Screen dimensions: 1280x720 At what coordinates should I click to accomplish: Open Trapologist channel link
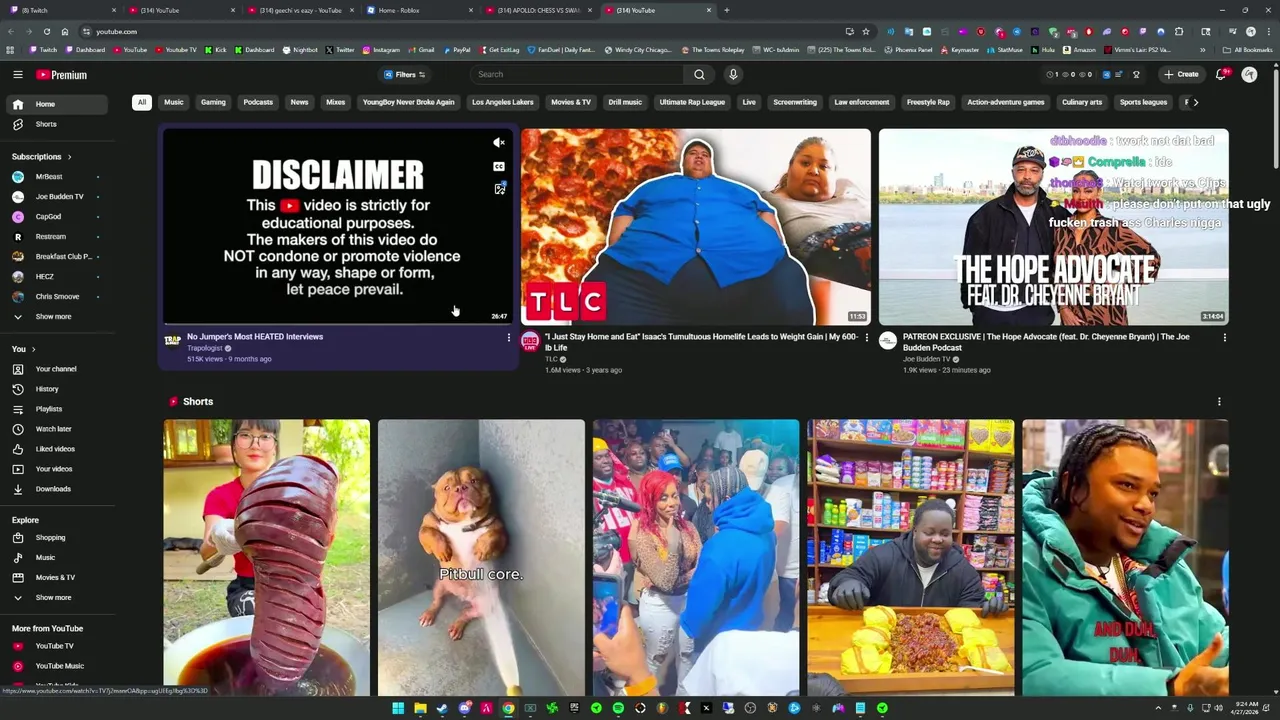[x=205, y=348]
